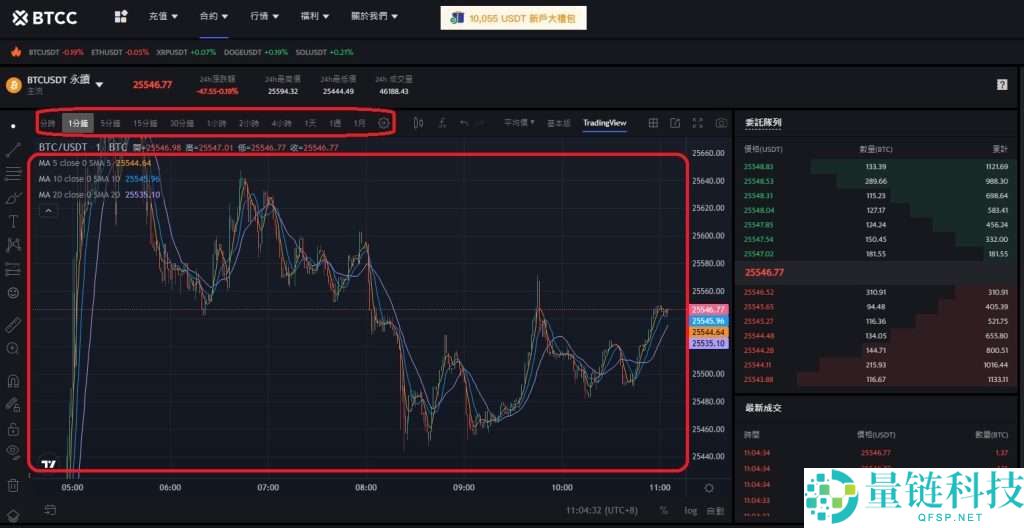Click the pop-out chart icon
Image resolution: width=1024 pixels, height=528 pixels.
click(675, 123)
